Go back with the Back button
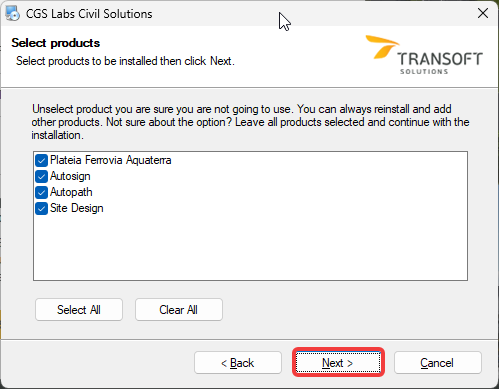Viewport: 499px width, 389px height. point(238,363)
